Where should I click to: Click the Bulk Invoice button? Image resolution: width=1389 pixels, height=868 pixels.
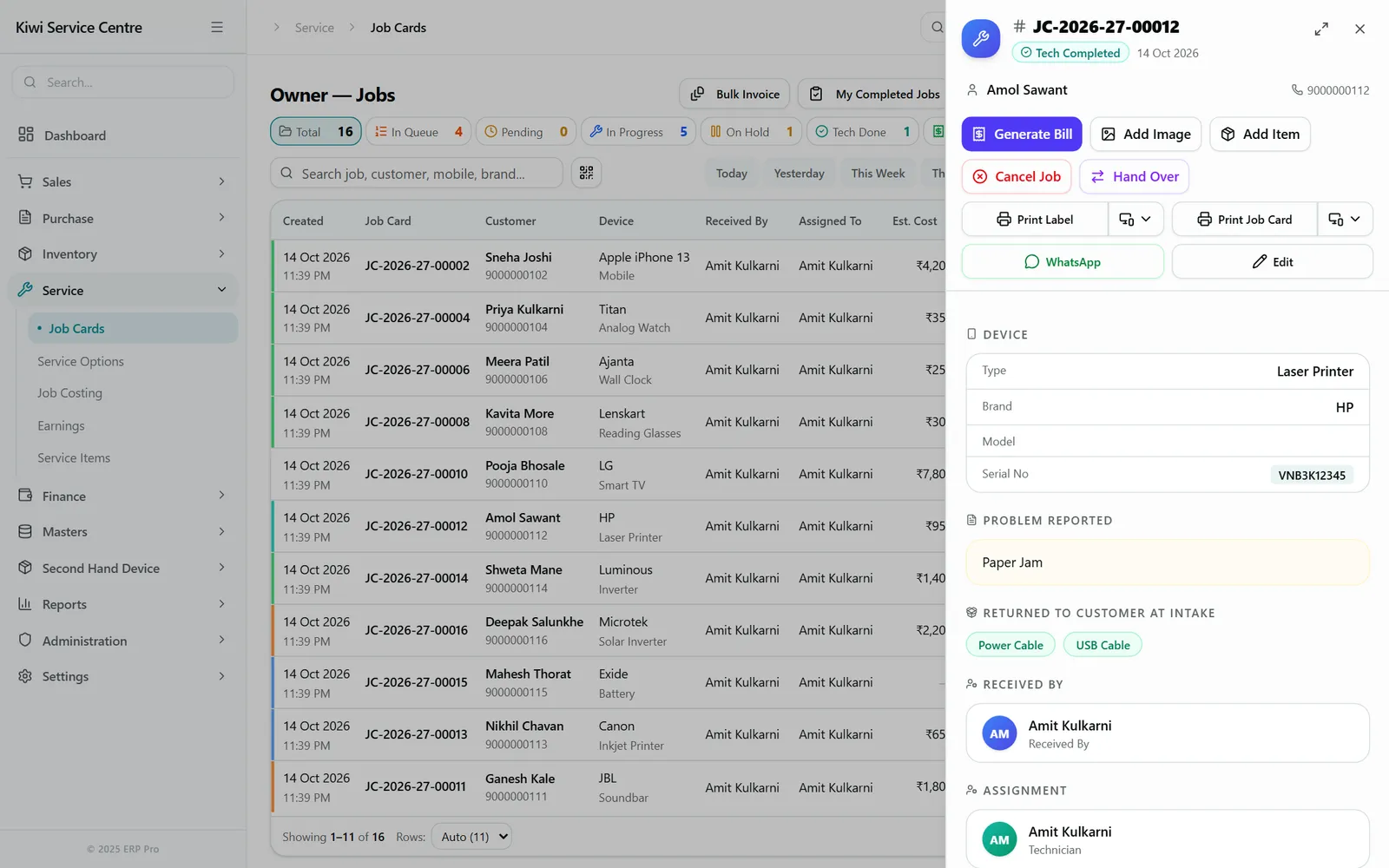coord(734,94)
